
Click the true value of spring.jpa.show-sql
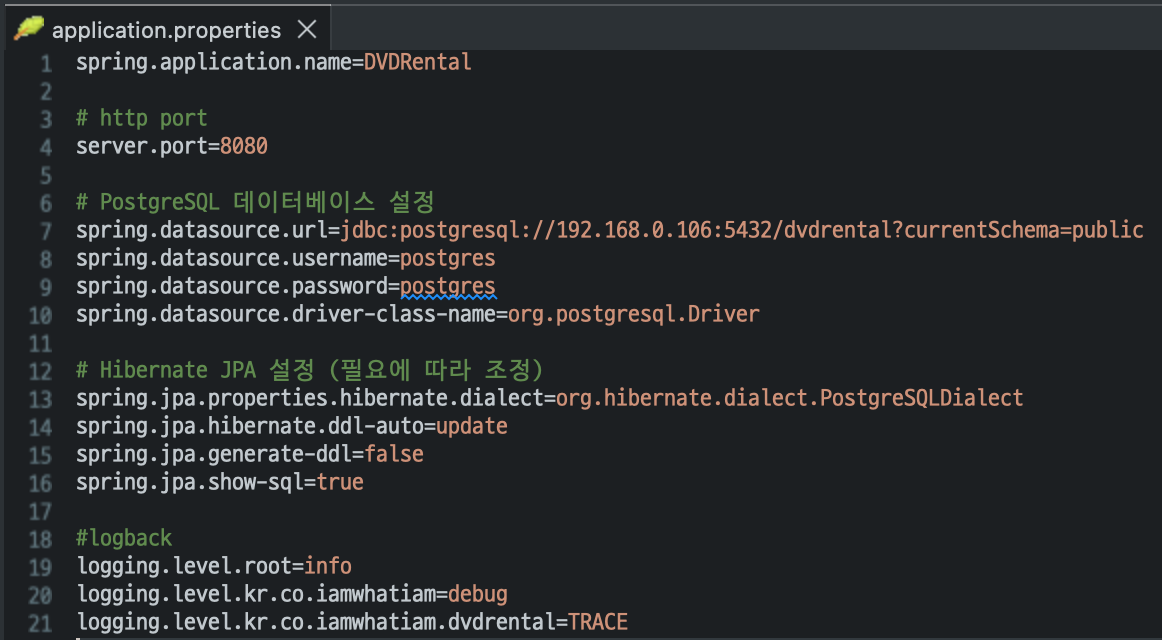pos(340,481)
